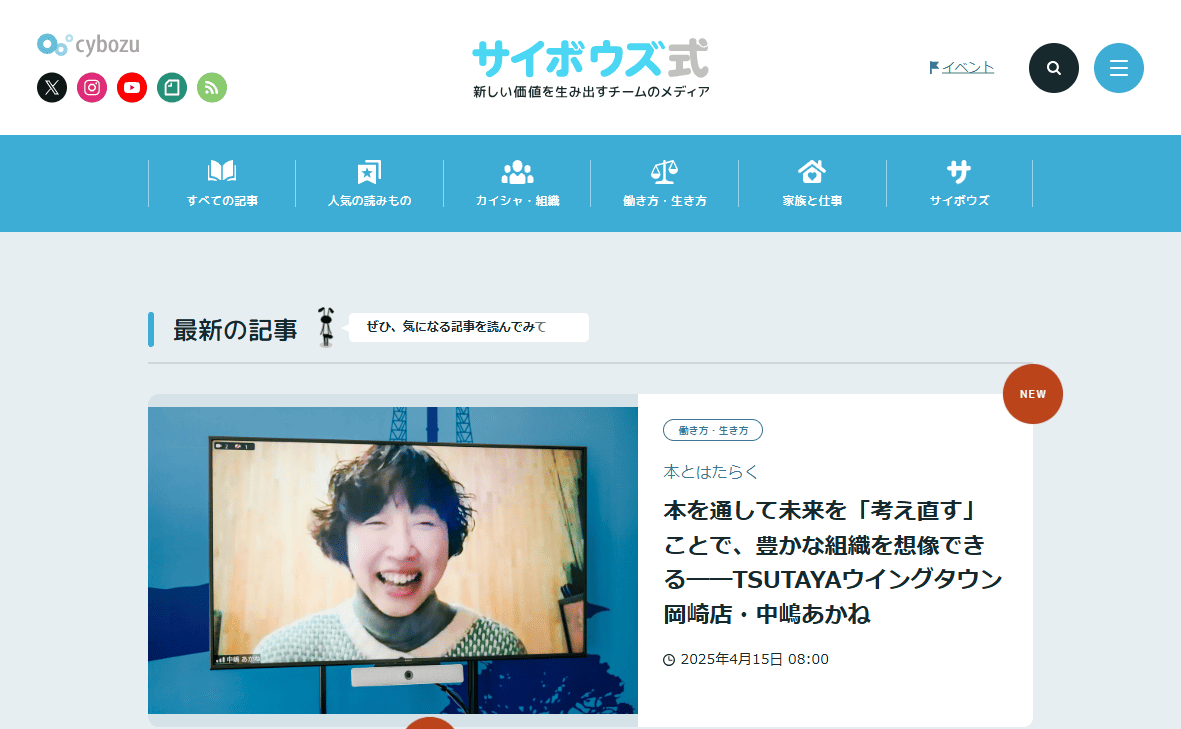Click the green note icon

[x=172, y=88]
